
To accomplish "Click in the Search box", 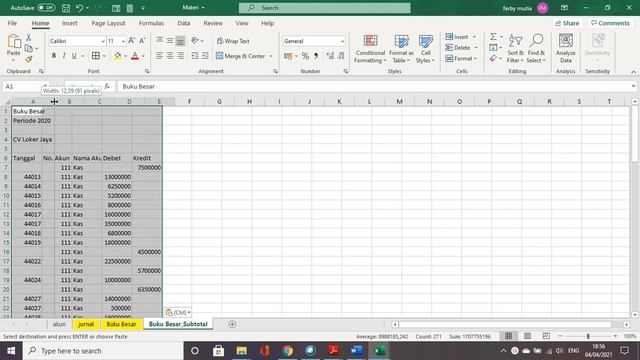I will coord(324,8).
